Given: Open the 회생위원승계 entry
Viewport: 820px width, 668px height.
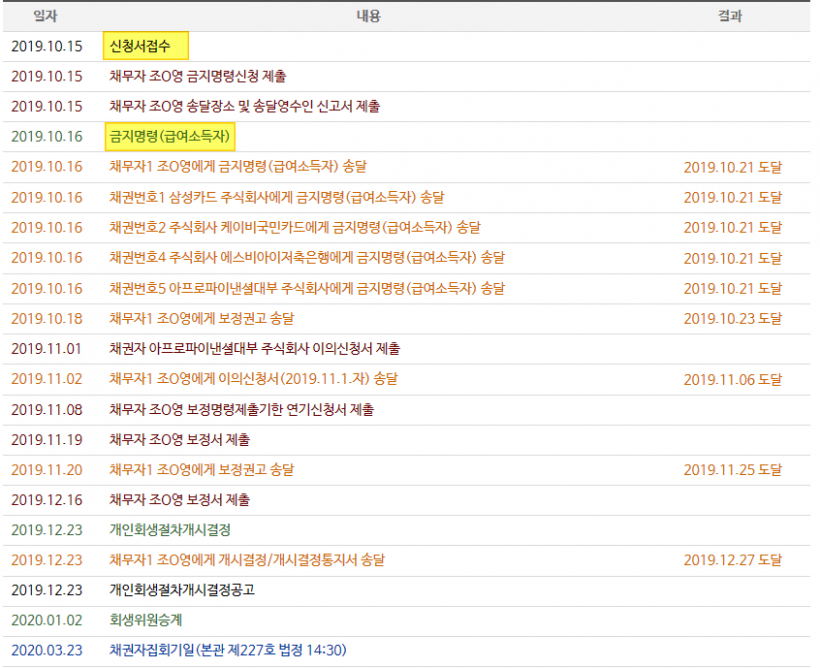Looking at the screenshot, I should [145, 620].
